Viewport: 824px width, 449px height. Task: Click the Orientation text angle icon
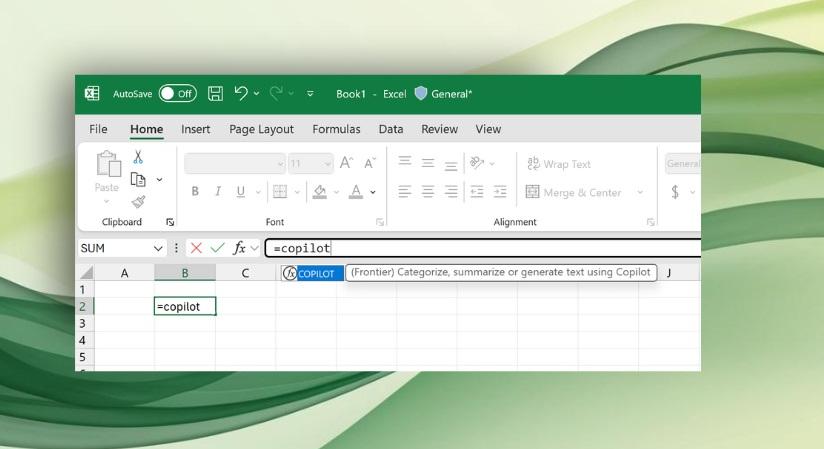[477, 163]
